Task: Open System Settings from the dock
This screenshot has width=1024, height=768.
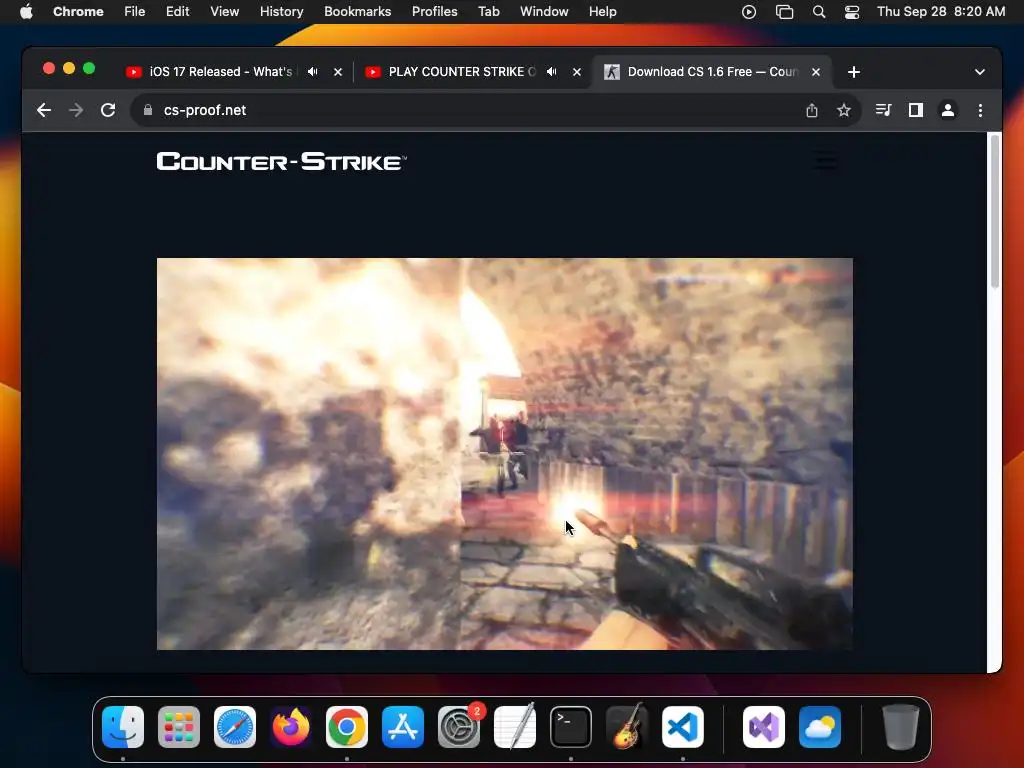Action: point(459,727)
